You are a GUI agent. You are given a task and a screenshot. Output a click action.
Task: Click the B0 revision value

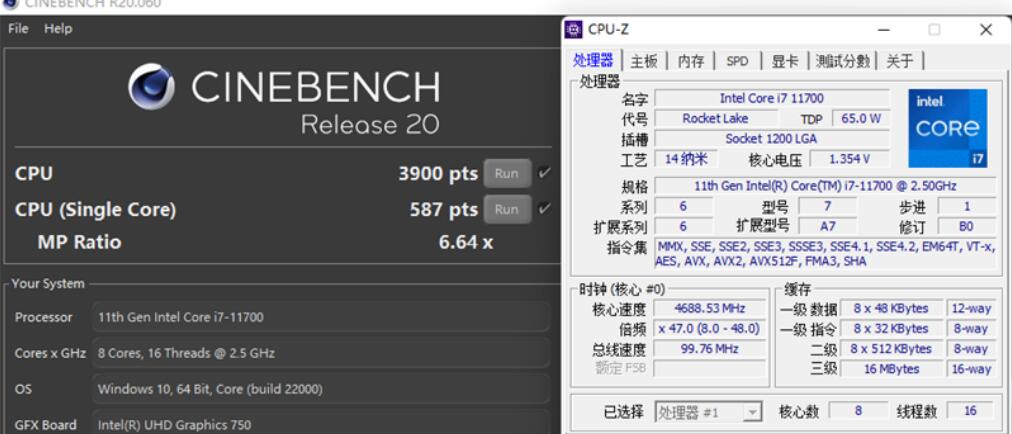click(x=967, y=226)
